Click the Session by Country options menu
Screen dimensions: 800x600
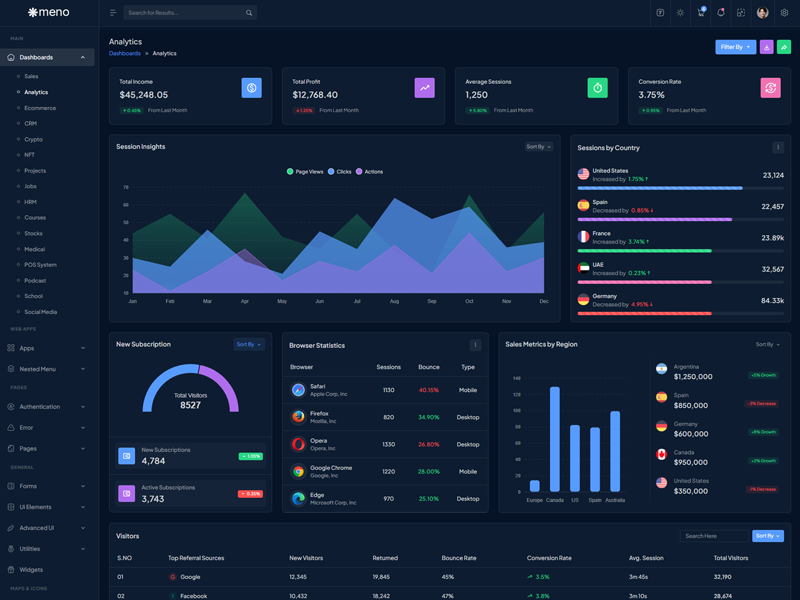[x=778, y=147]
